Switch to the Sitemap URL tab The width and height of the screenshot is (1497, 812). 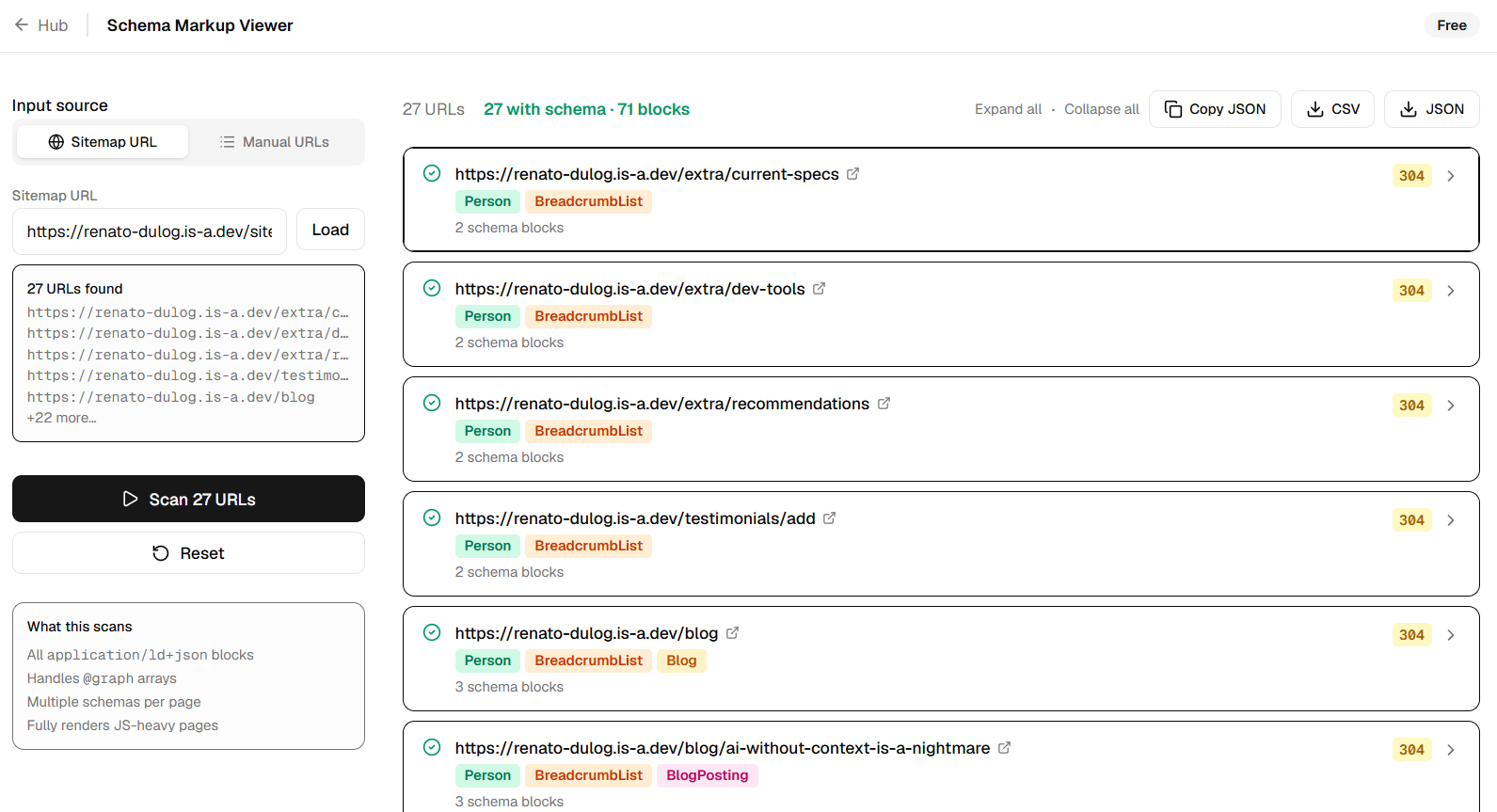(103, 142)
